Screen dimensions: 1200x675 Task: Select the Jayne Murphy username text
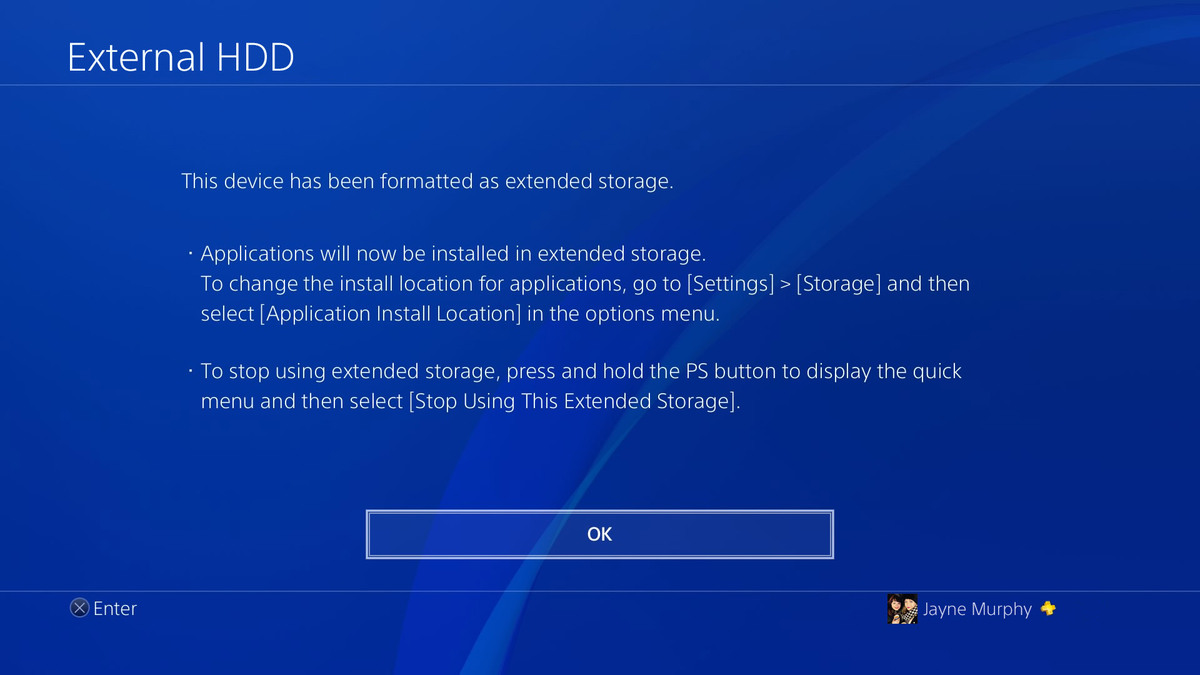click(x=977, y=609)
